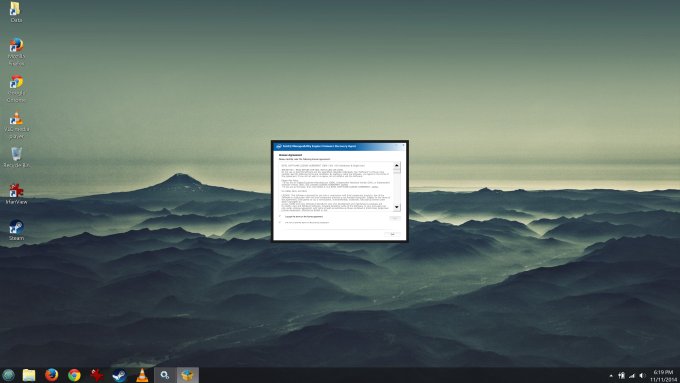Screen dimensions: 680x383
Task: Open the Steam desktop shortcut
Action: coord(16,230)
